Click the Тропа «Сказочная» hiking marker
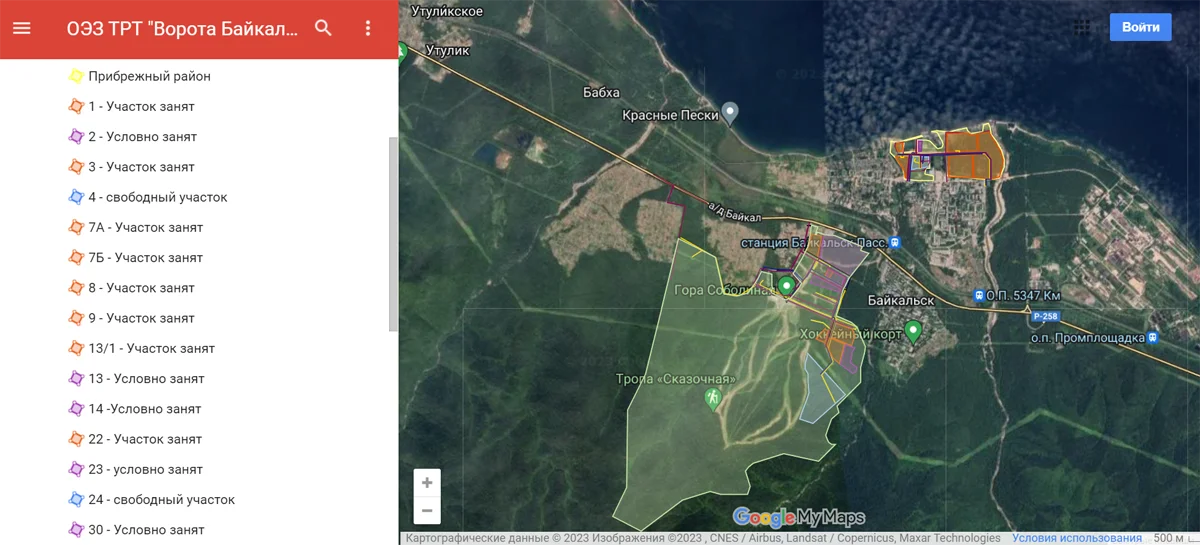Image resolution: width=1200 pixels, height=545 pixels. tap(713, 398)
